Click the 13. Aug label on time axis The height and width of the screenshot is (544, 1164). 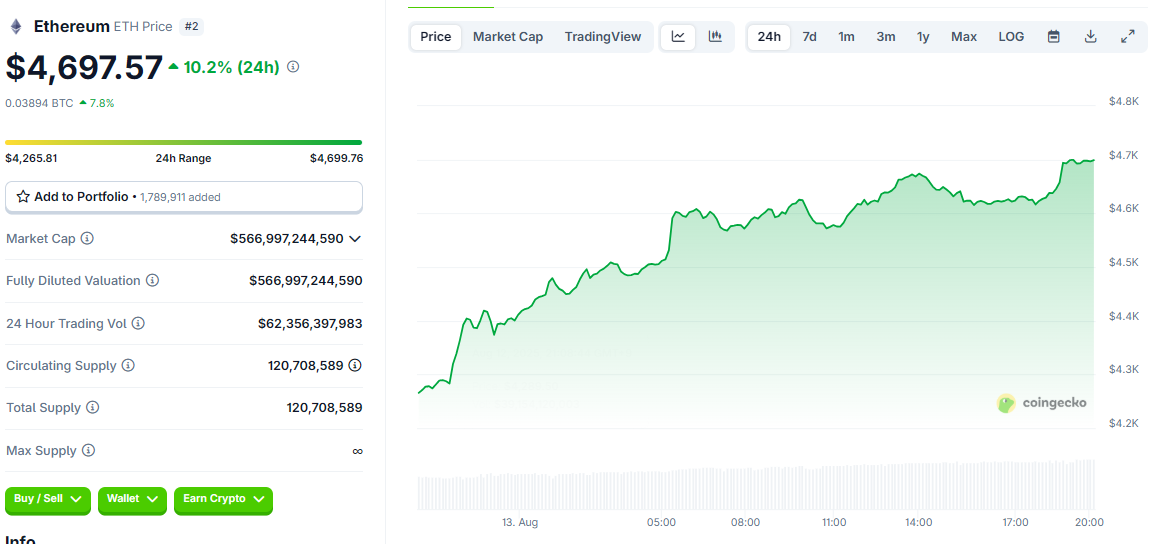(x=519, y=522)
